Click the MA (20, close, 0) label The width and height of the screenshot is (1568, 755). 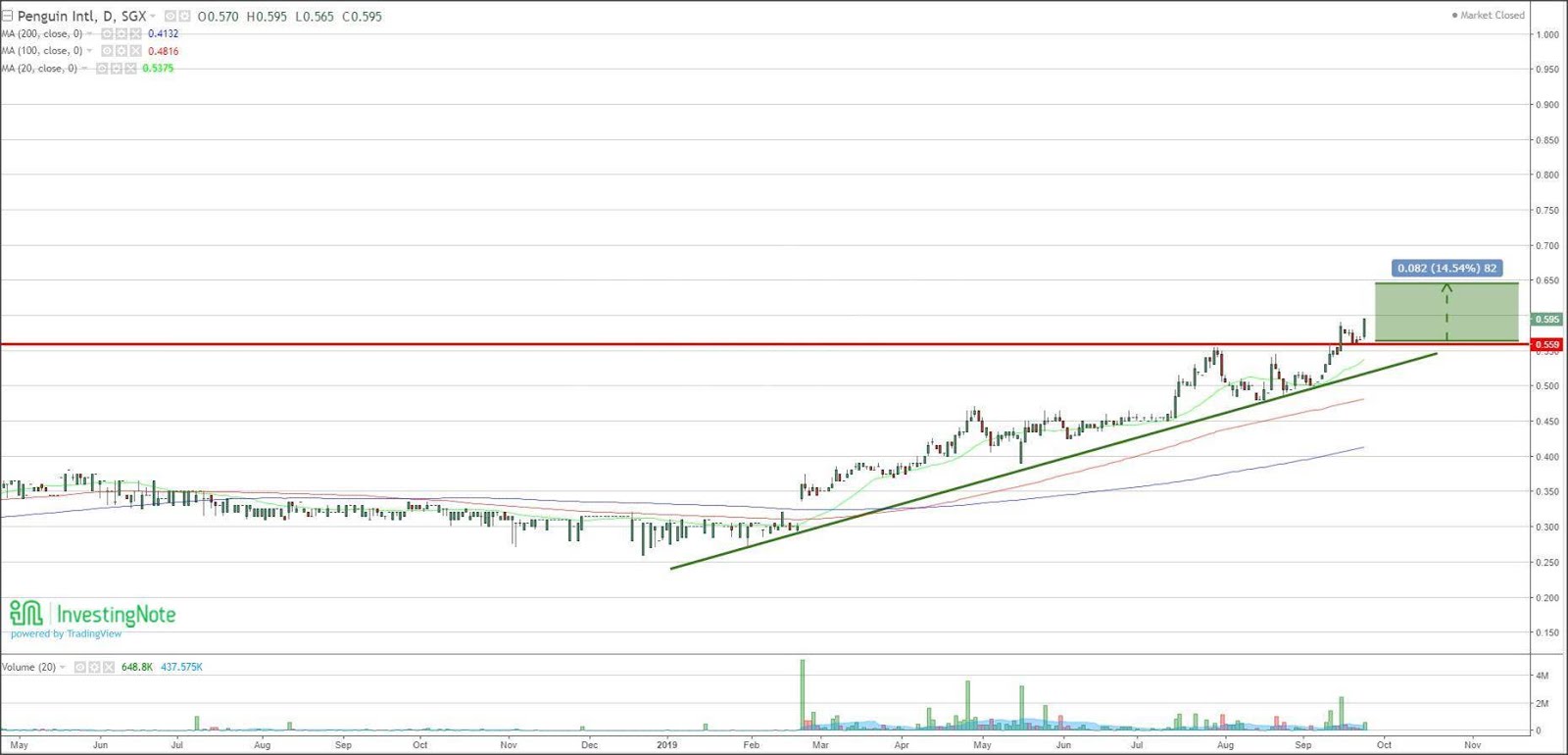(x=39, y=69)
